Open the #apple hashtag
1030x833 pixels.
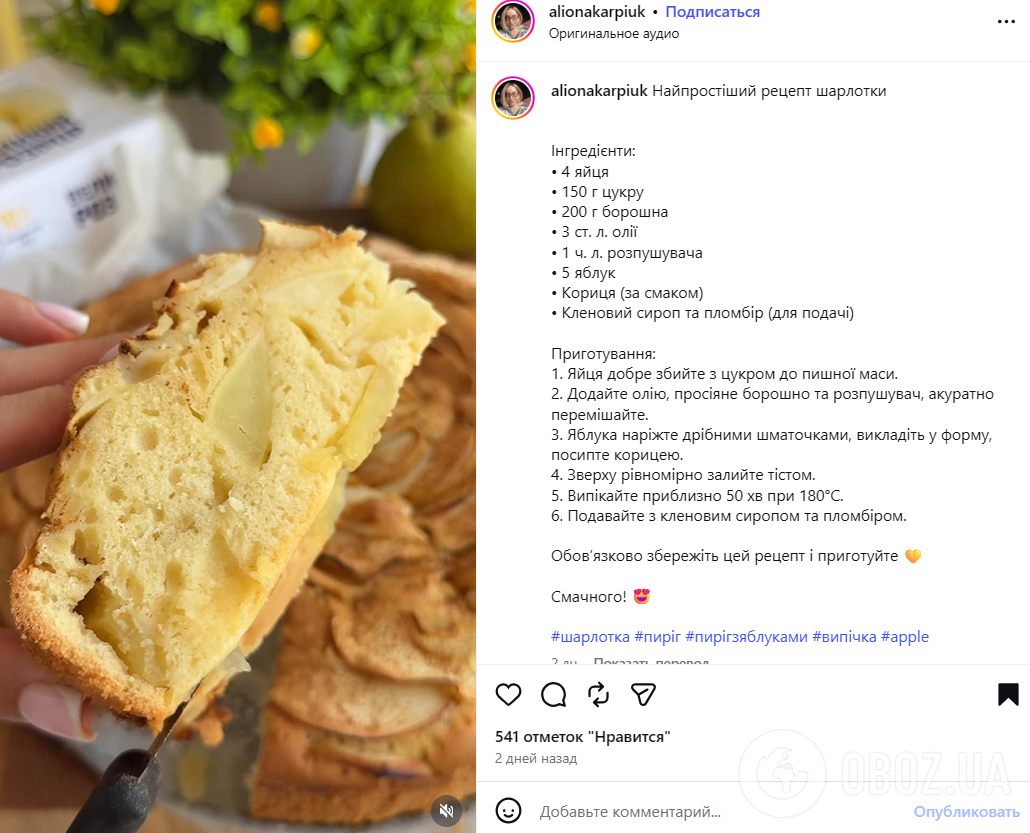[x=905, y=637]
